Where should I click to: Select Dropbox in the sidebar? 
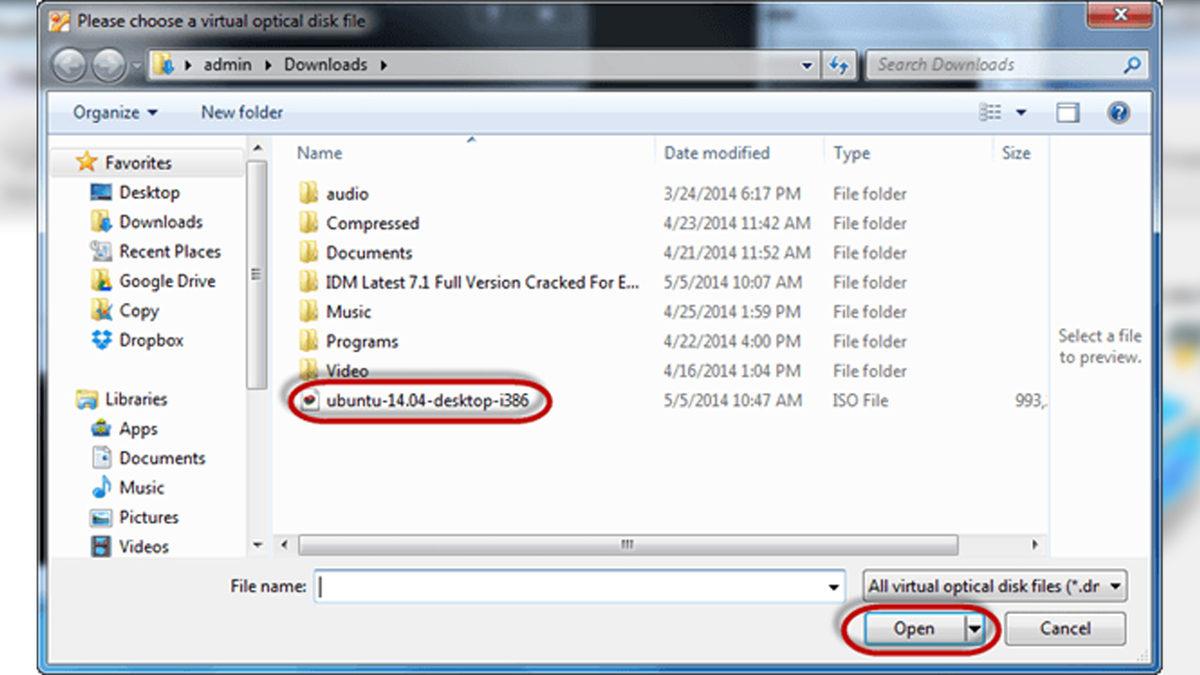pos(150,340)
